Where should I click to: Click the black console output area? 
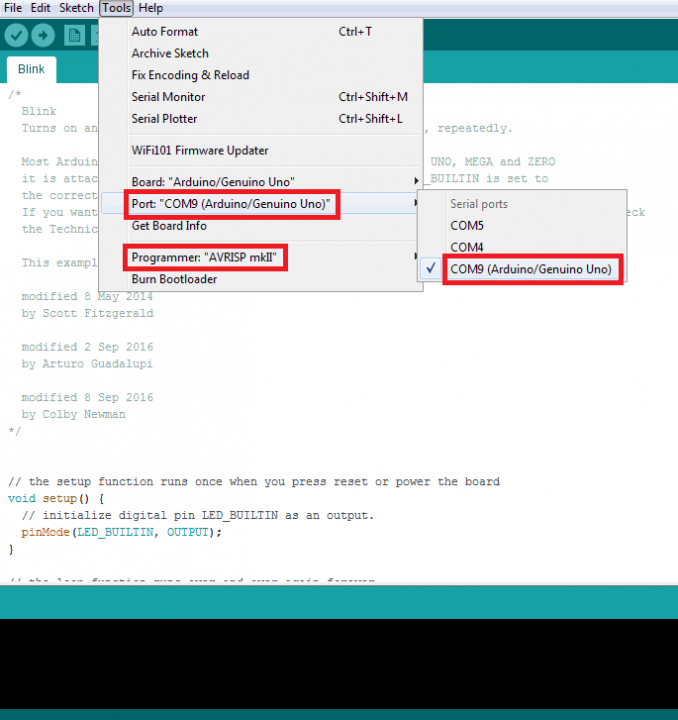[x=339, y=664]
